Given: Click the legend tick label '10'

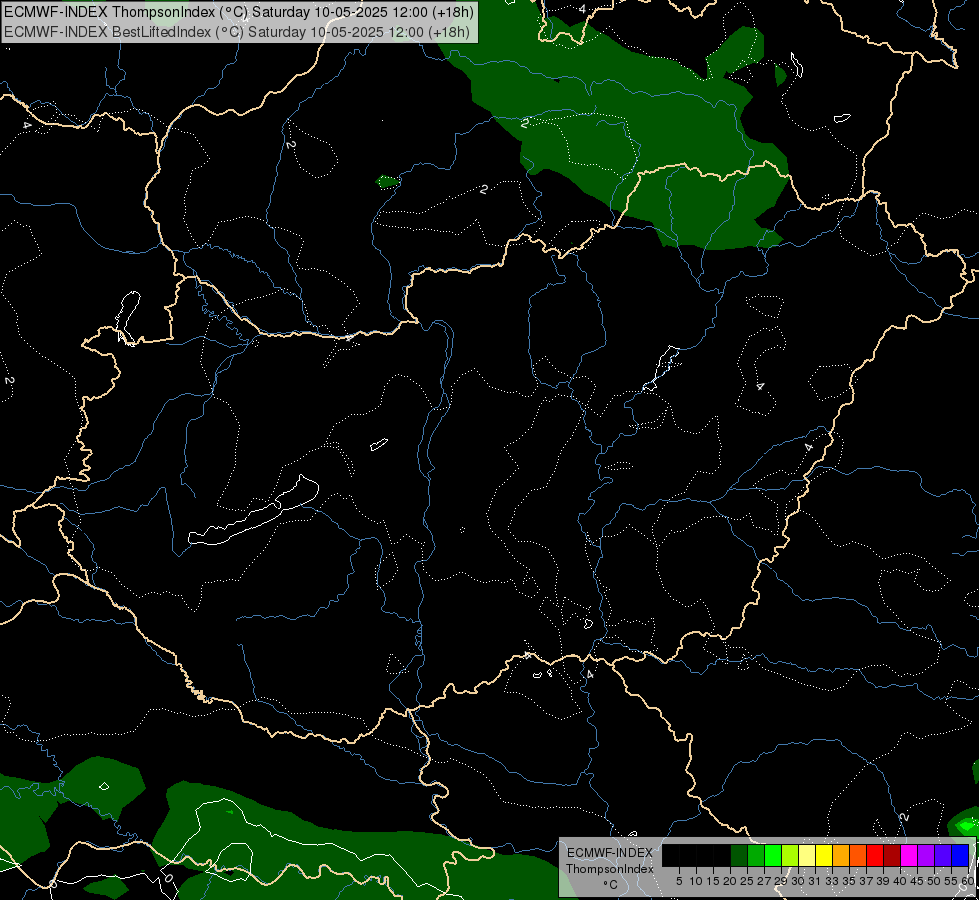Looking at the screenshot, I should click(x=696, y=881).
